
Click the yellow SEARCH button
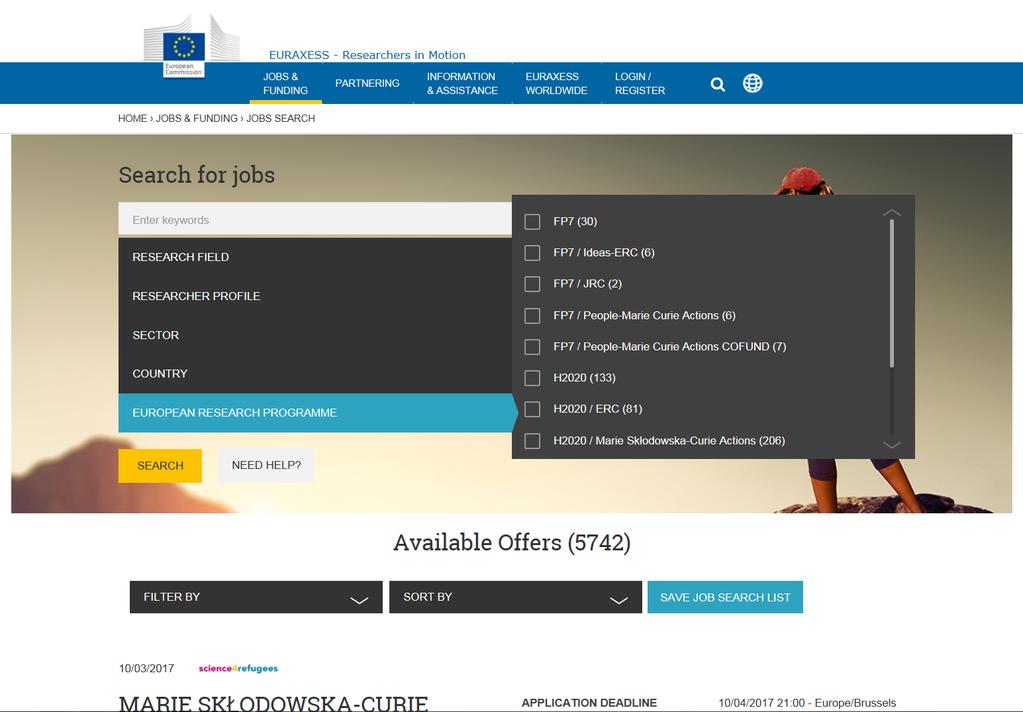click(160, 466)
